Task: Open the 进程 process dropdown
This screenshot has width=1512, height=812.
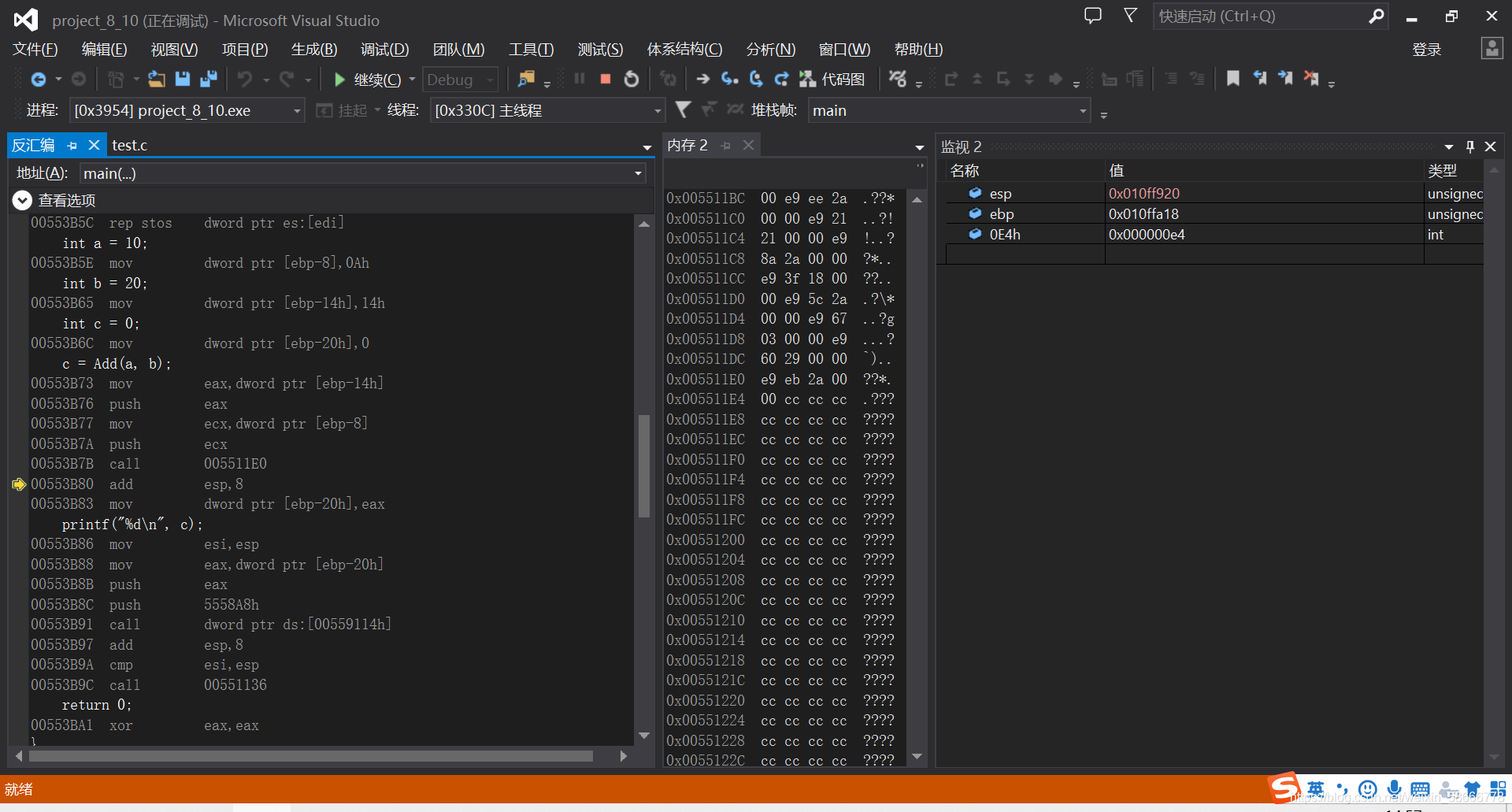Action: pyautogui.click(x=297, y=111)
